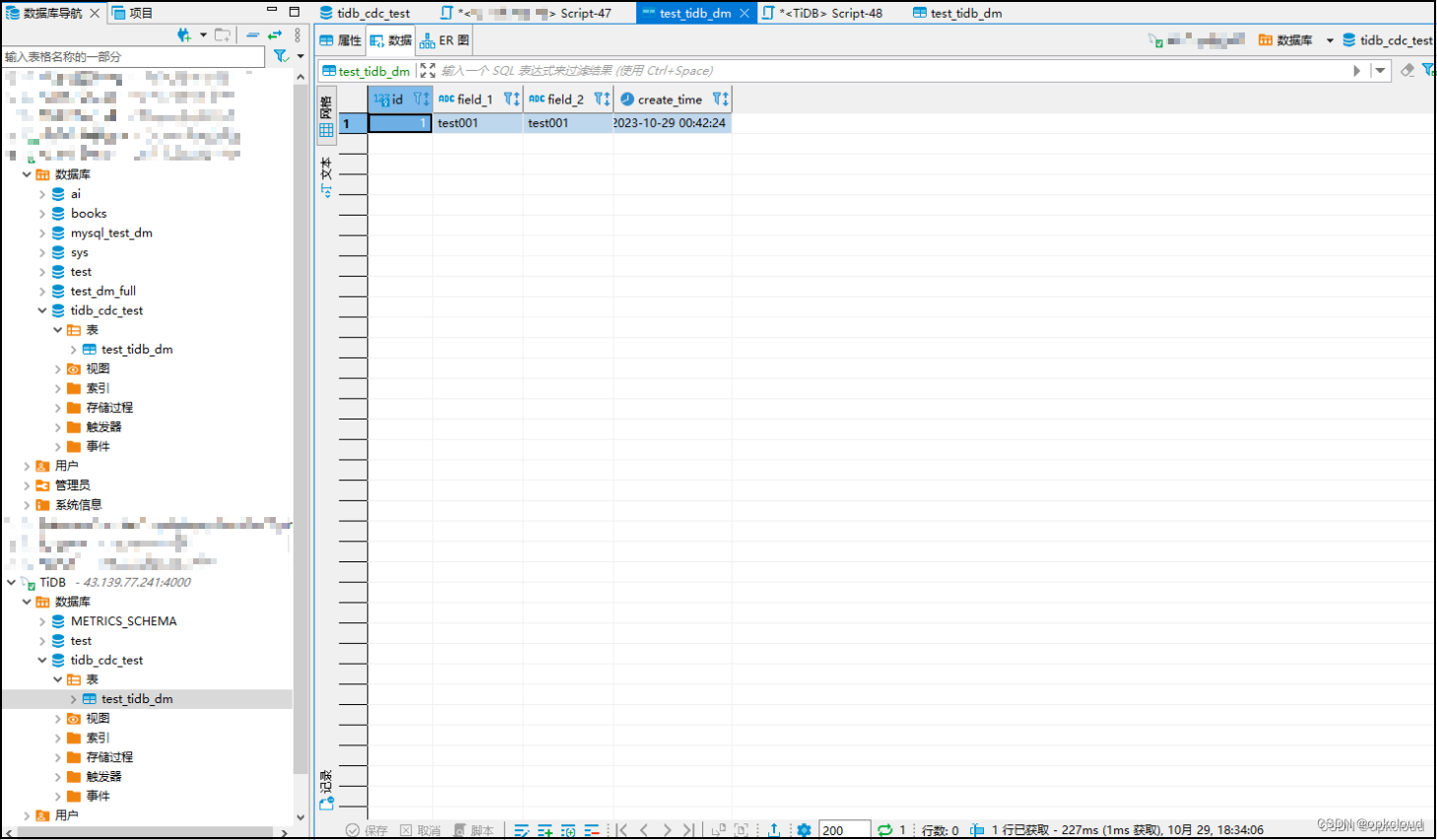Click the field_1 column sort filter icon
The width and height of the screenshot is (1437, 840).
pos(511,98)
